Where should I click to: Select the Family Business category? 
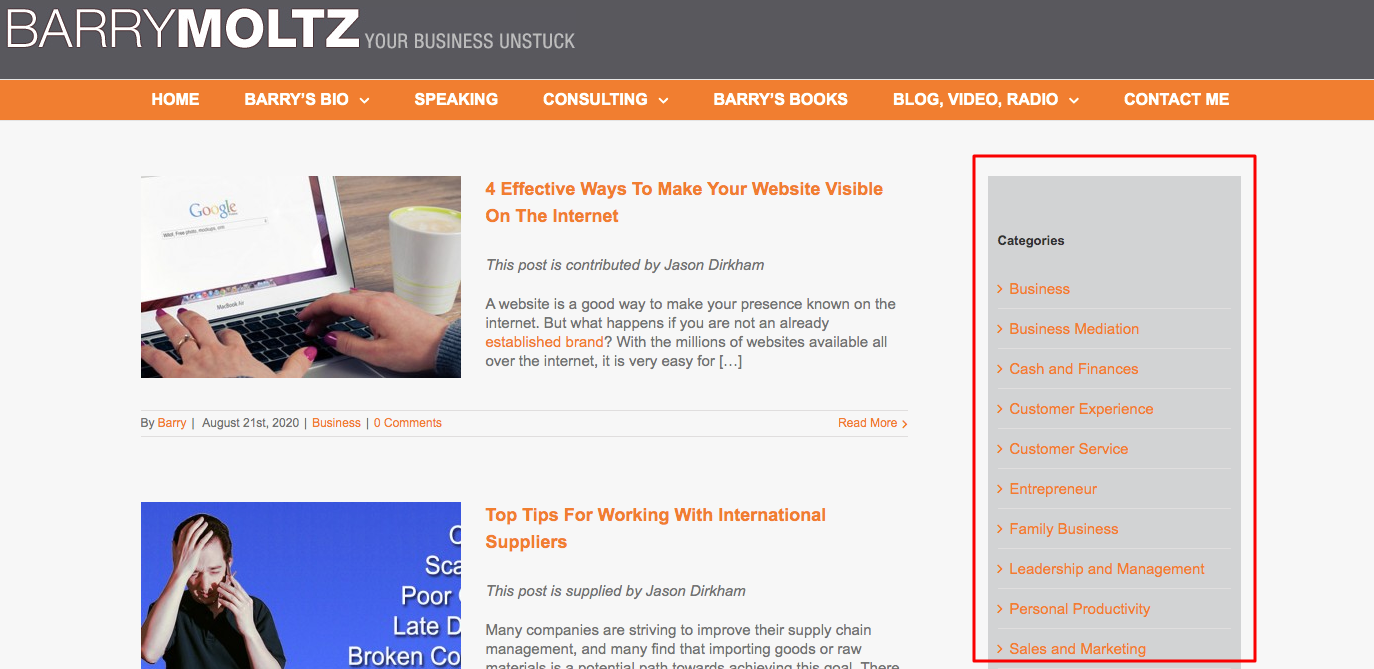(x=1063, y=529)
